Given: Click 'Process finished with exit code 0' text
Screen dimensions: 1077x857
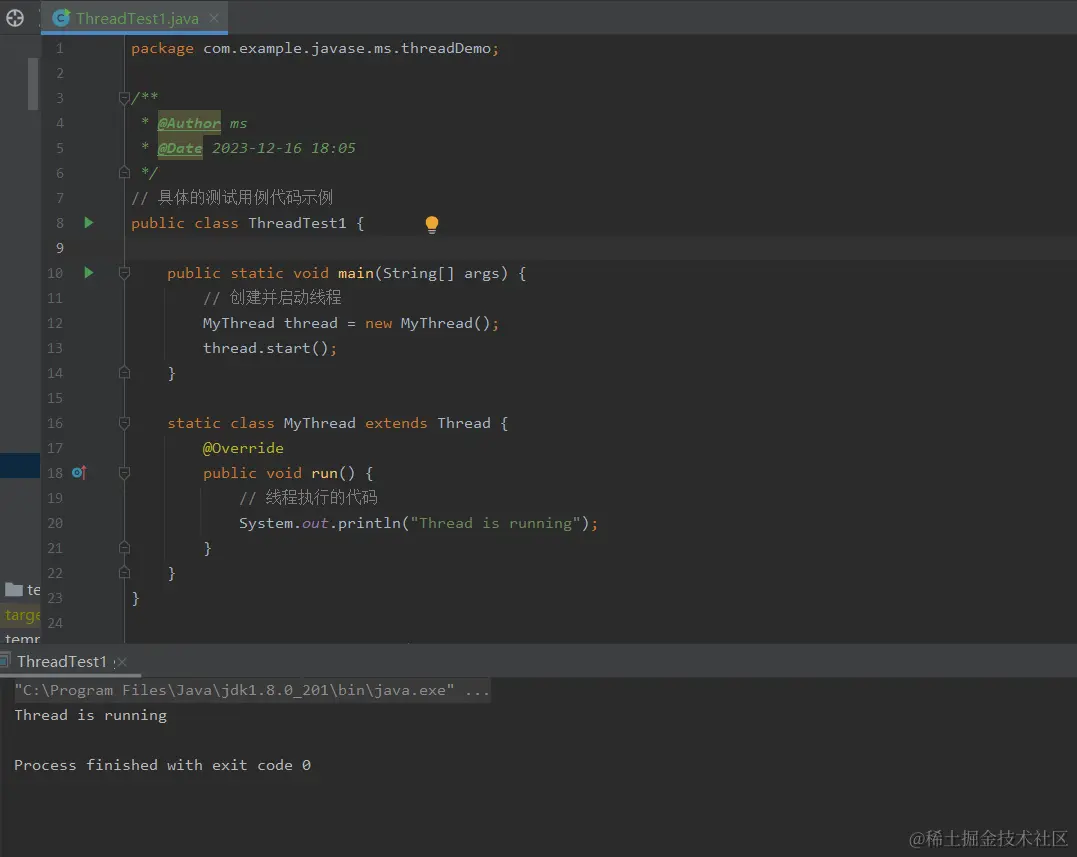Looking at the screenshot, I should point(162,765).
